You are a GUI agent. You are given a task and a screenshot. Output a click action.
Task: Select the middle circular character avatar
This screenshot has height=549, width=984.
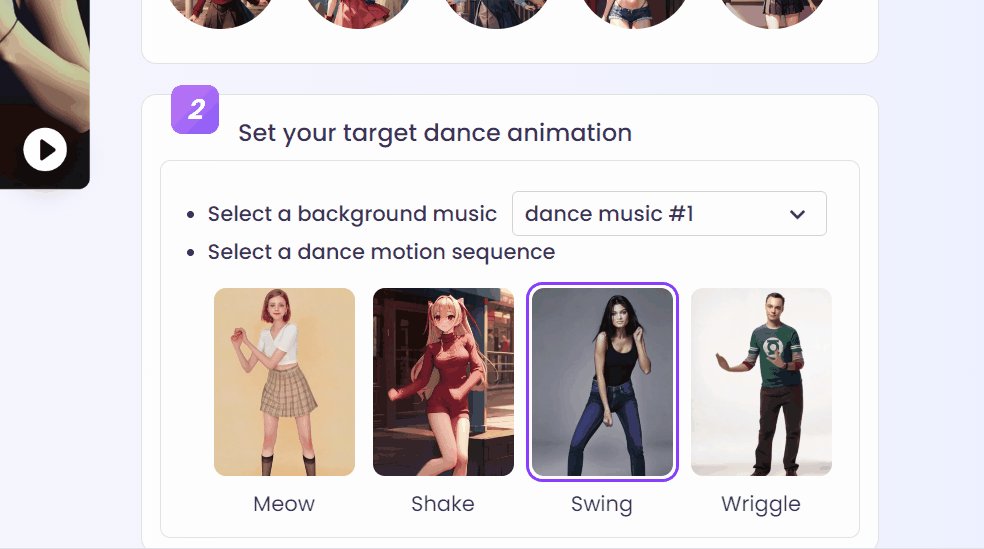[x=496, y=12]
